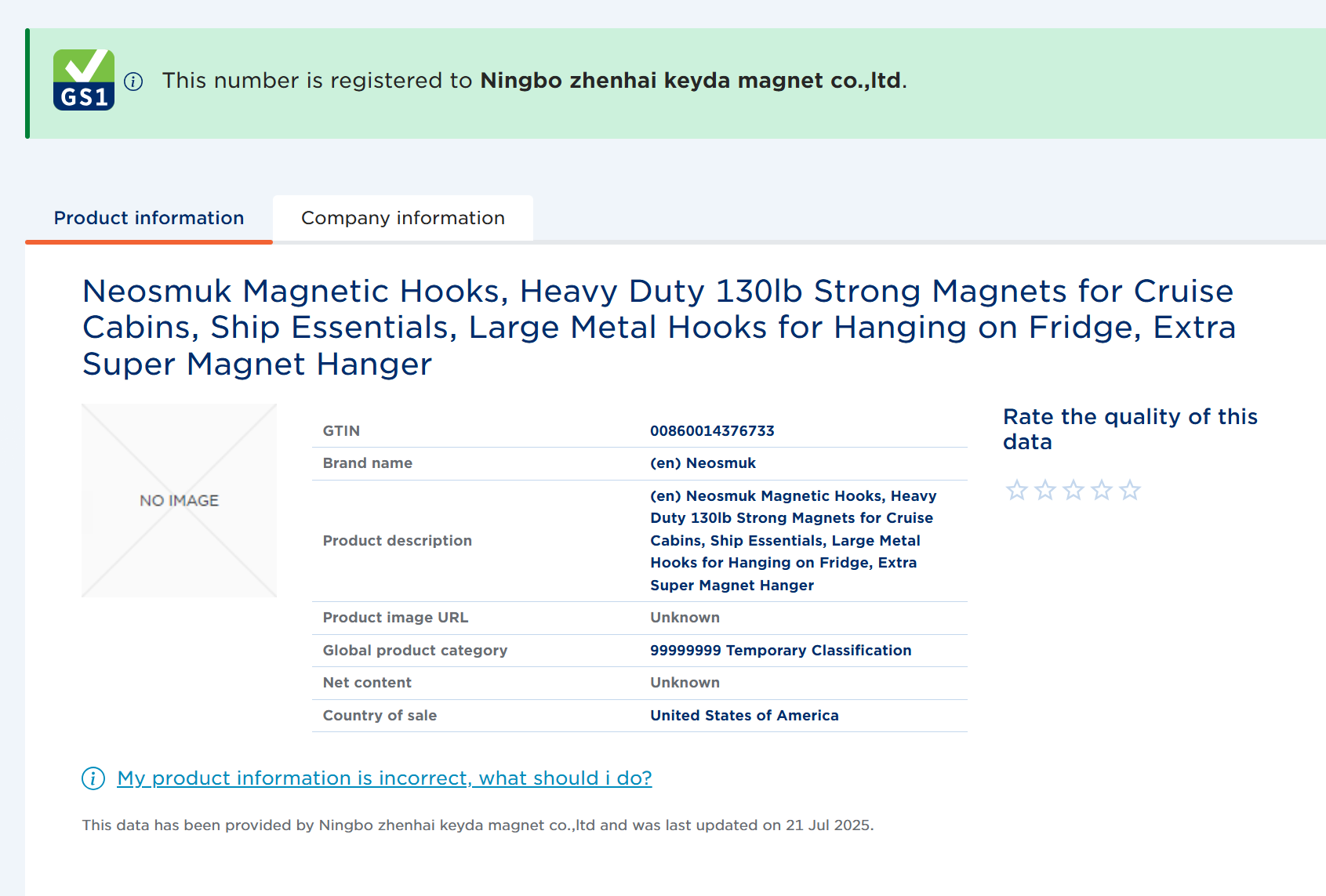The width and height of the screenshot is (1326, 896).
Task: Click 99999999 Temporary Classification value
Action: pyautogui.click(x=780, y=651)
